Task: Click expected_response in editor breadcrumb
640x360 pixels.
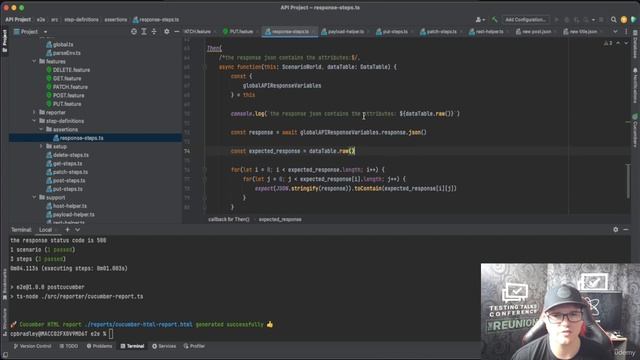Action: click(280, 220)
